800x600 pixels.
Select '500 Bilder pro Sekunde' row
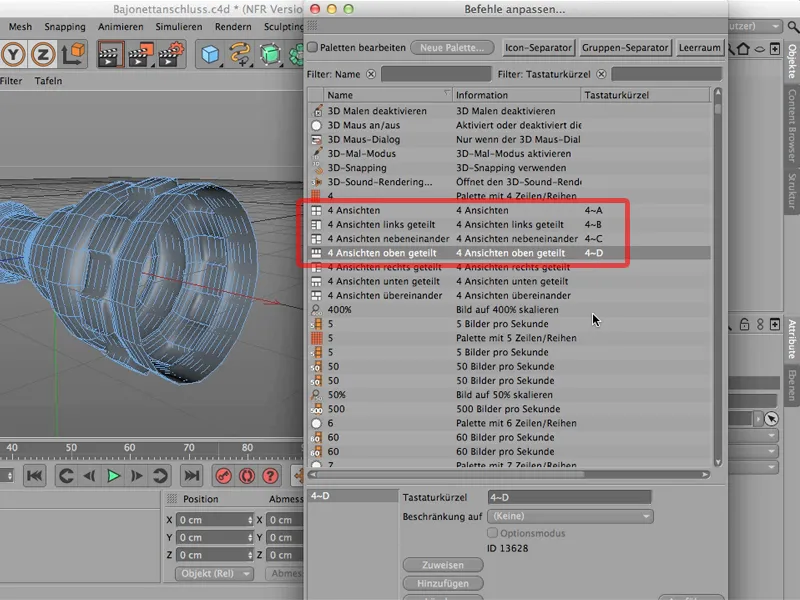coord(509,409)
